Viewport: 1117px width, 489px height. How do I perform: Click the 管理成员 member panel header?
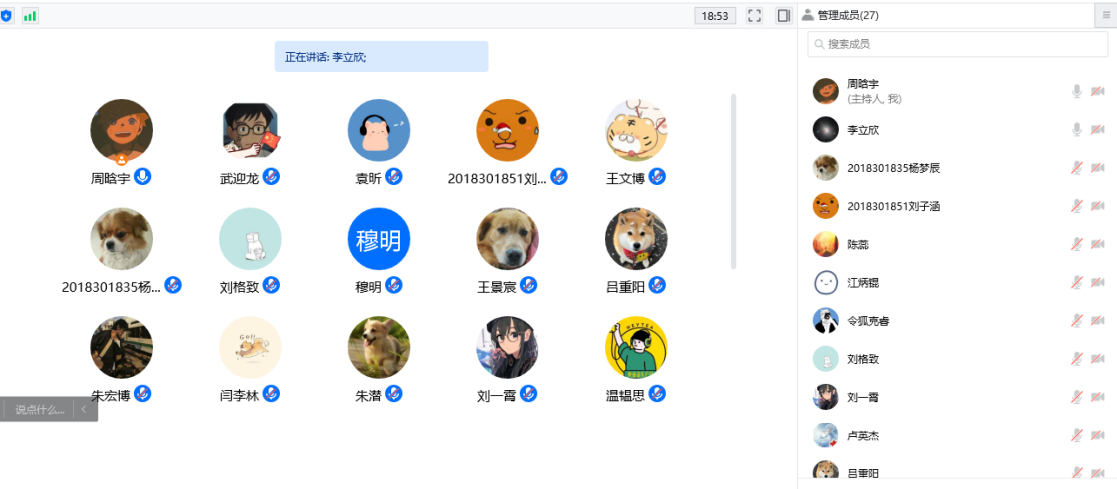(x=840, y=15)
